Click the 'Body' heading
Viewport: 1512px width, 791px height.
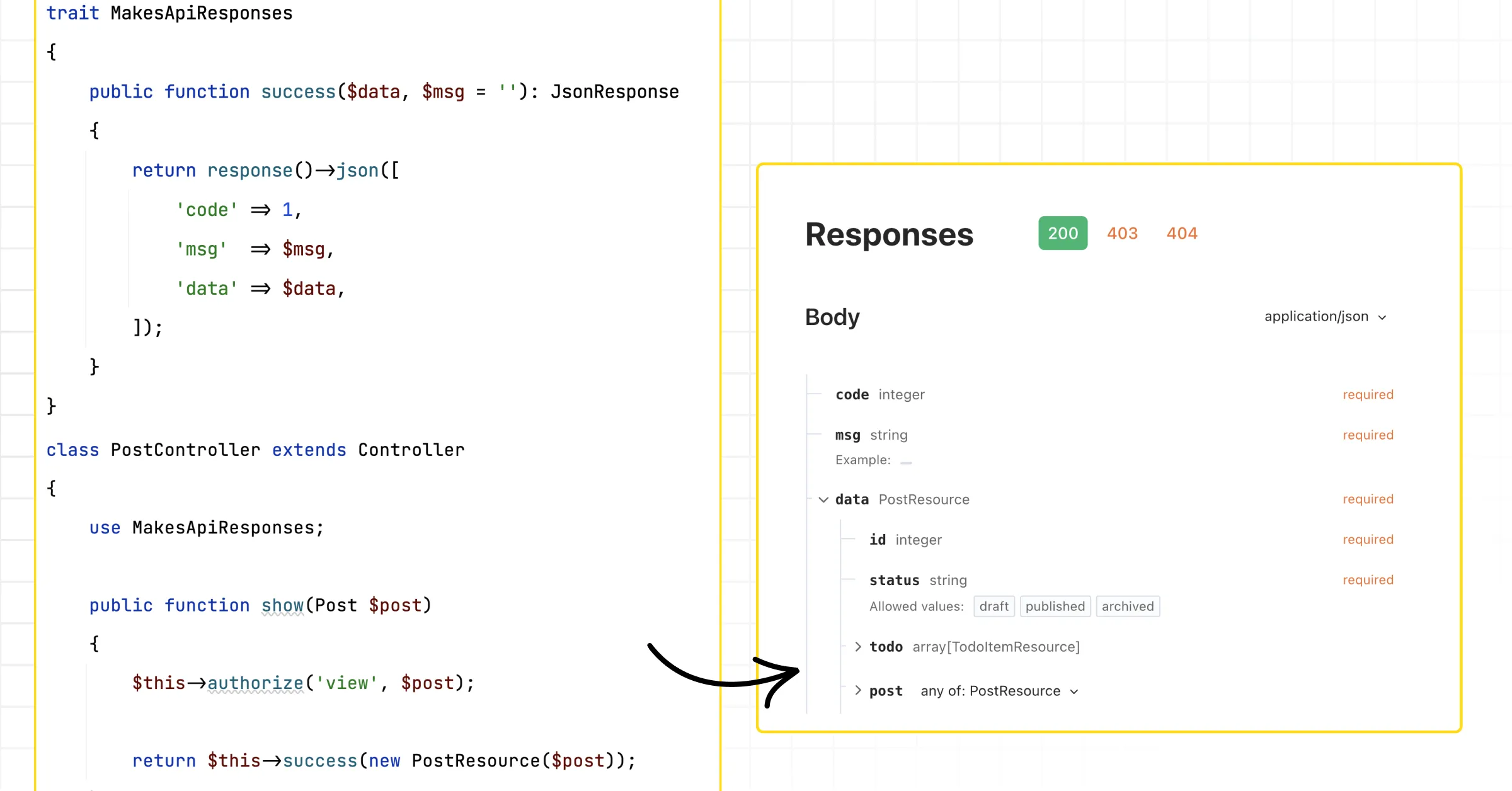[832, 317]
